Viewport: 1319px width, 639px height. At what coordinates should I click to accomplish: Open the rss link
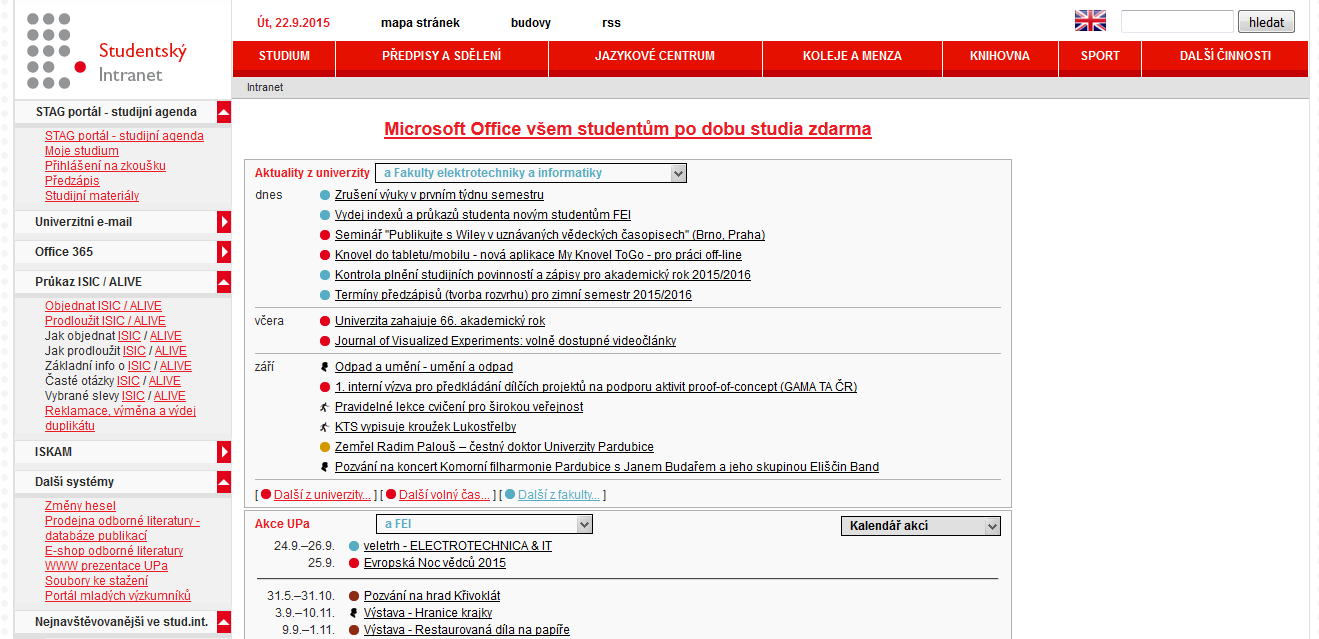[x=611, y=23]
